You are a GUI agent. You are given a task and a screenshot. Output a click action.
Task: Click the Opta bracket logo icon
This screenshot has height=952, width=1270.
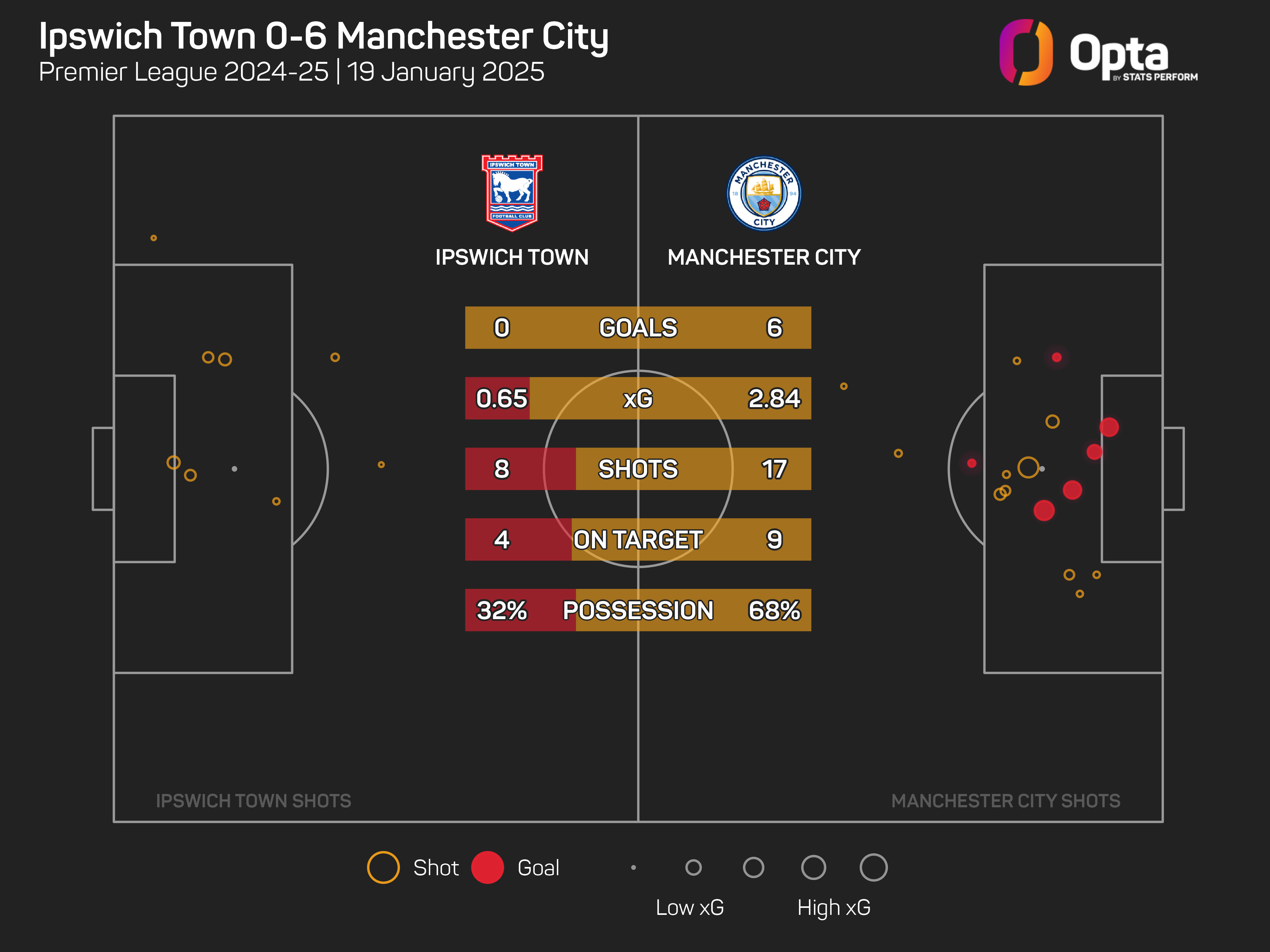pos(1026,52)
